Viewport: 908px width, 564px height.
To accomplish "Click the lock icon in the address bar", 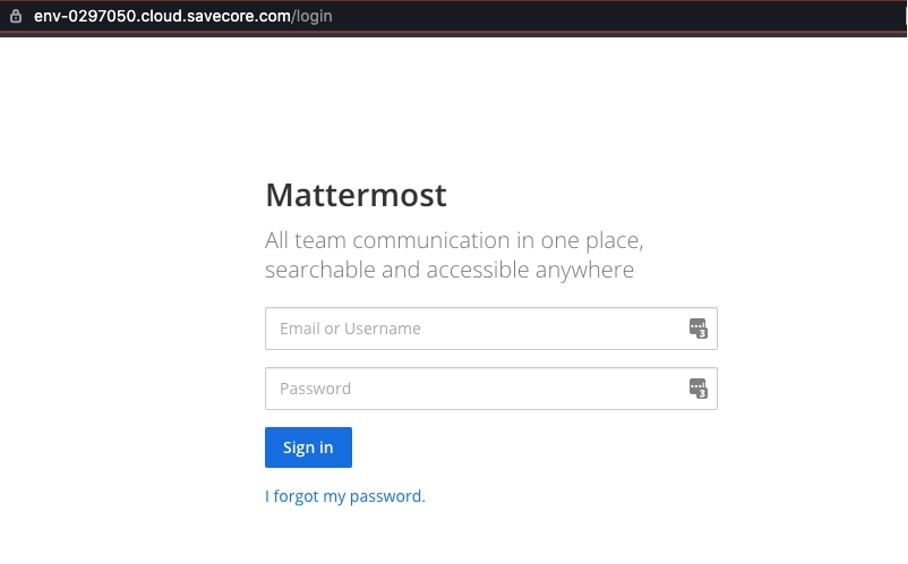I will [x=15, y=16].
